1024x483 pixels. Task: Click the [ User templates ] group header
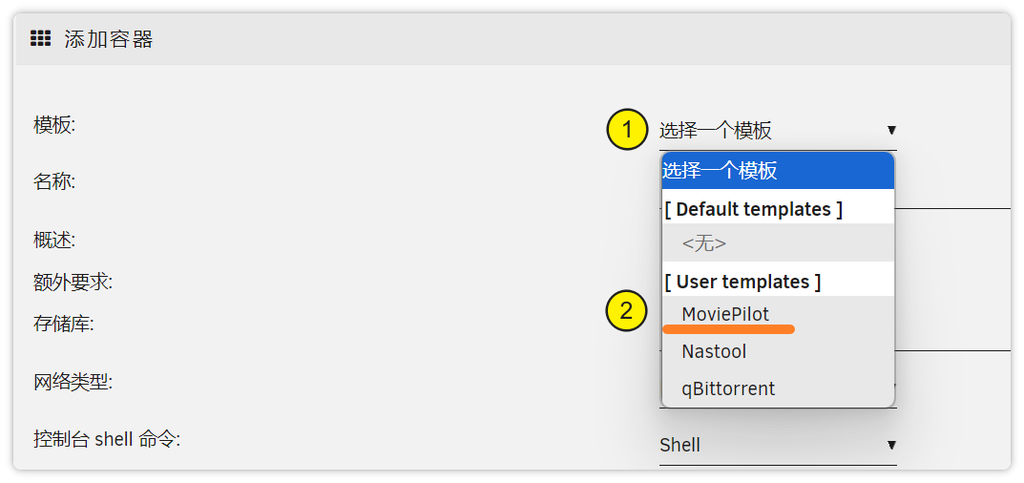[743, 282]
